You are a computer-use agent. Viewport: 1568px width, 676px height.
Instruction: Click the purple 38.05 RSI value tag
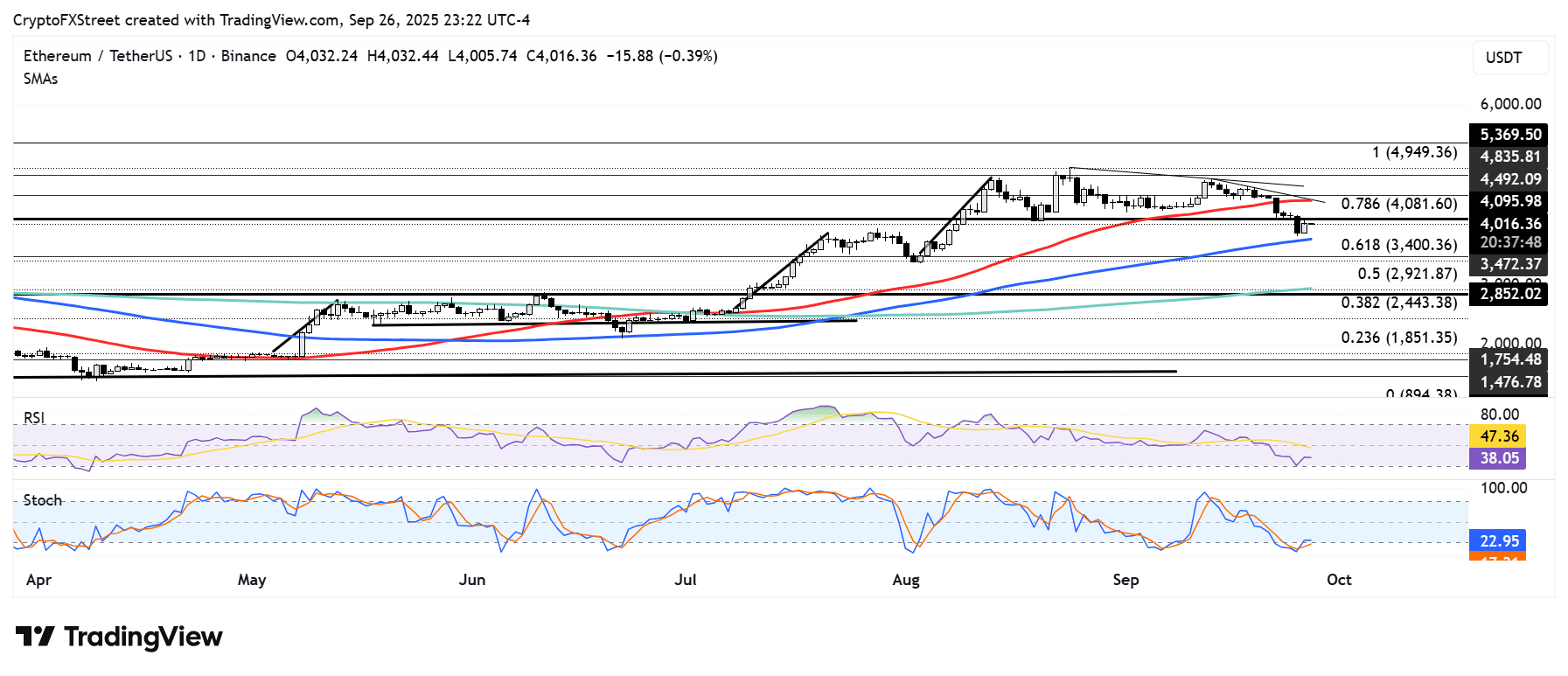click(1498, 458)
